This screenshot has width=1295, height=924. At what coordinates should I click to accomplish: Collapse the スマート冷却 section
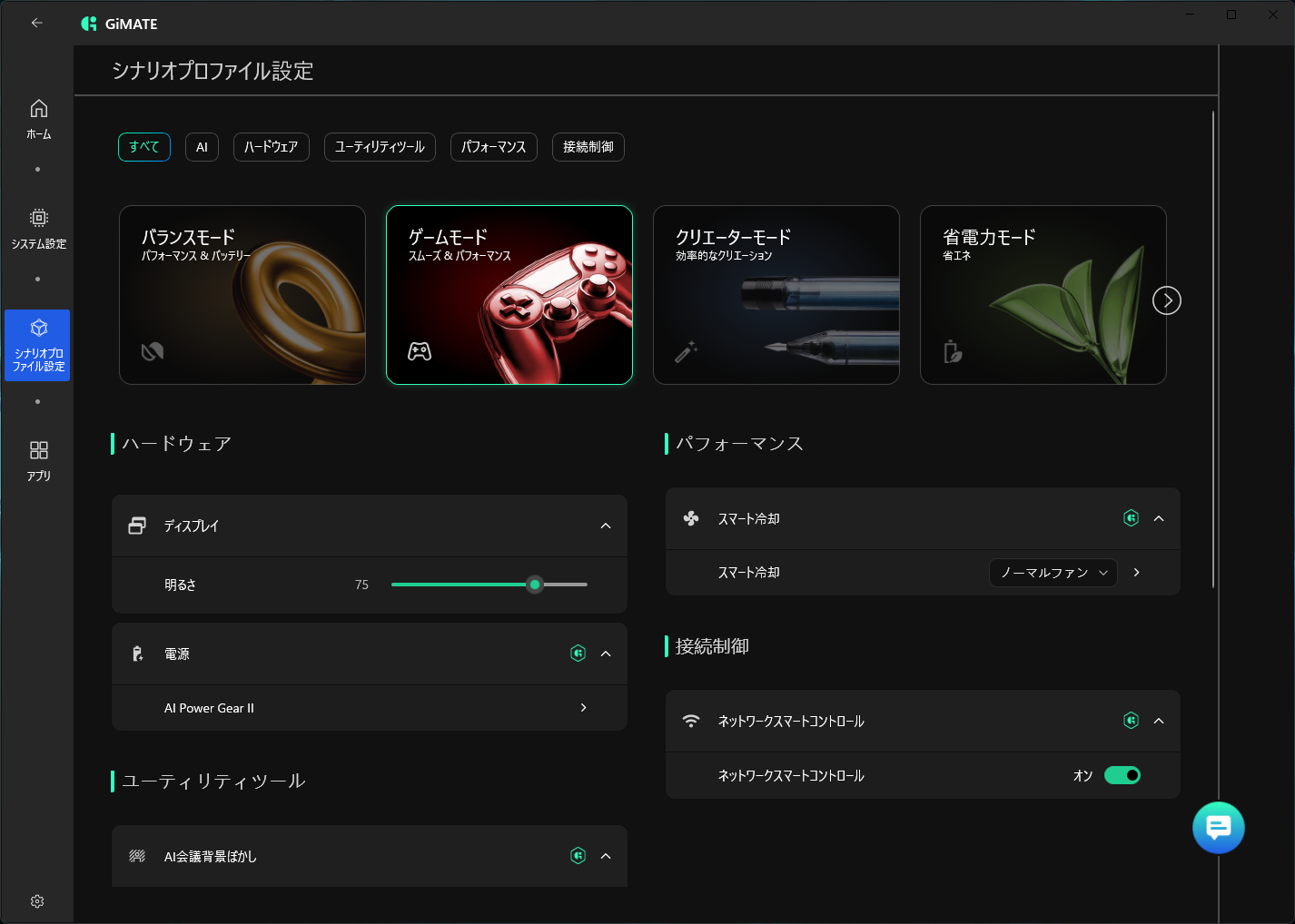pyautogui.click(x=1159, y=518)
